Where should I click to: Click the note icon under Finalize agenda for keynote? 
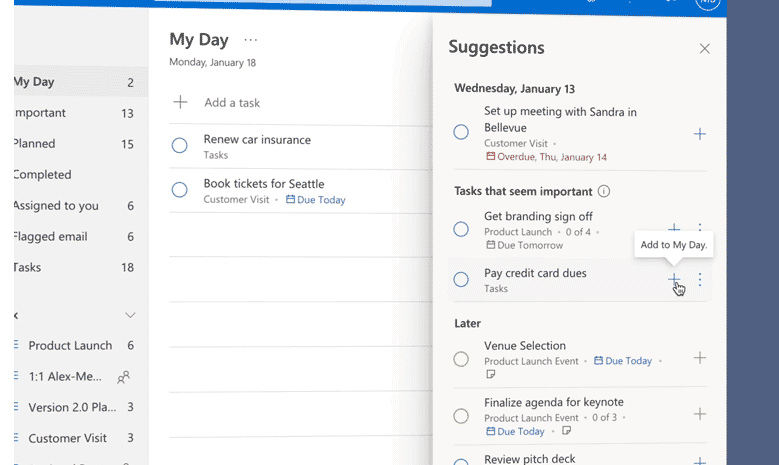pos(566,431)
